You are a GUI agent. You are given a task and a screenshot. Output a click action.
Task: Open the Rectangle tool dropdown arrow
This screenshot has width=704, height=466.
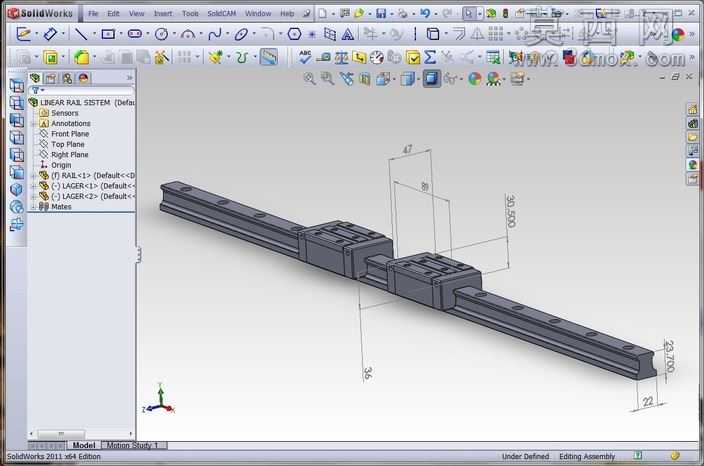click(x=121, y=34)
